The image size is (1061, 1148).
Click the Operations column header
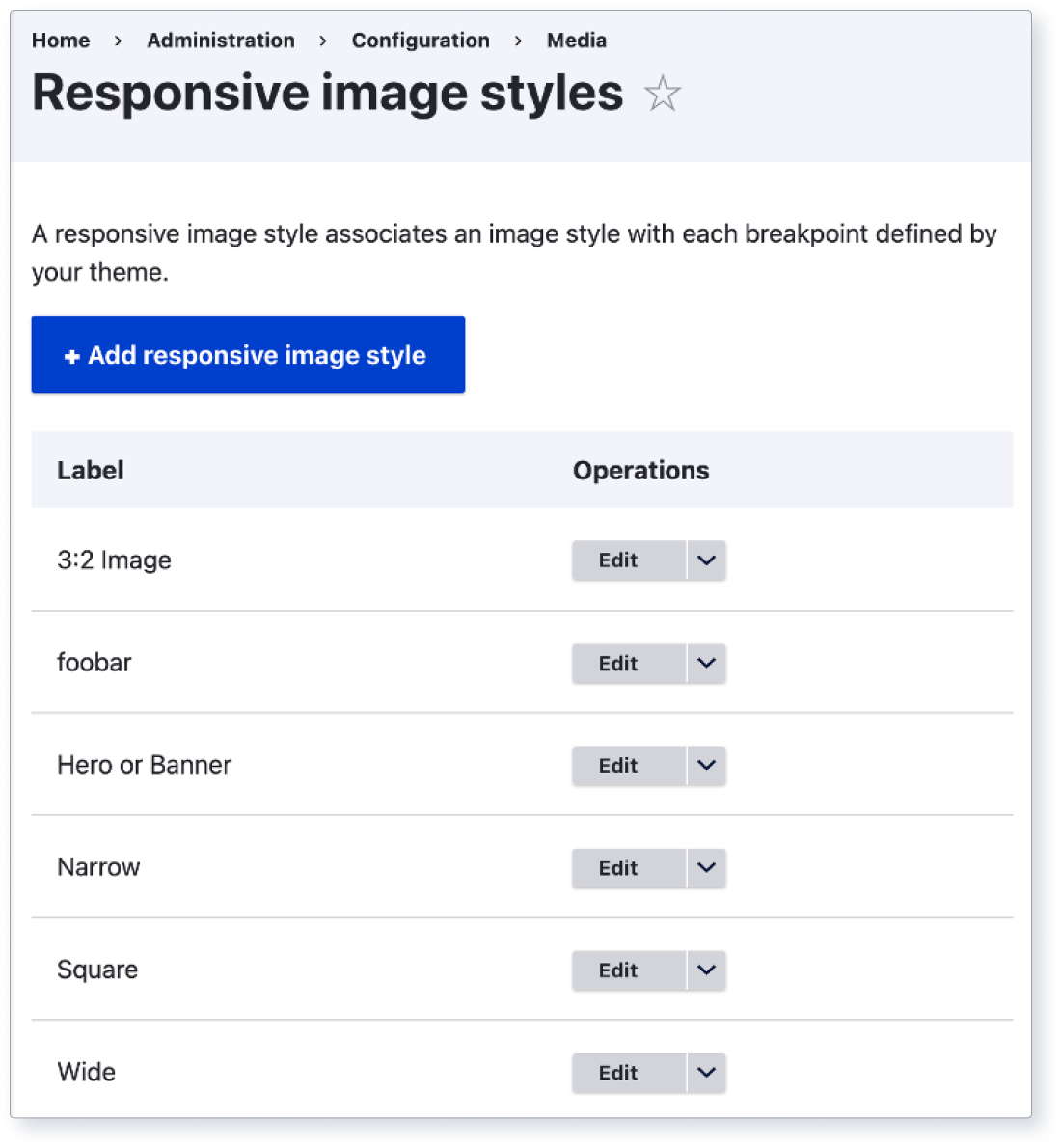click(x=640, y=470)
